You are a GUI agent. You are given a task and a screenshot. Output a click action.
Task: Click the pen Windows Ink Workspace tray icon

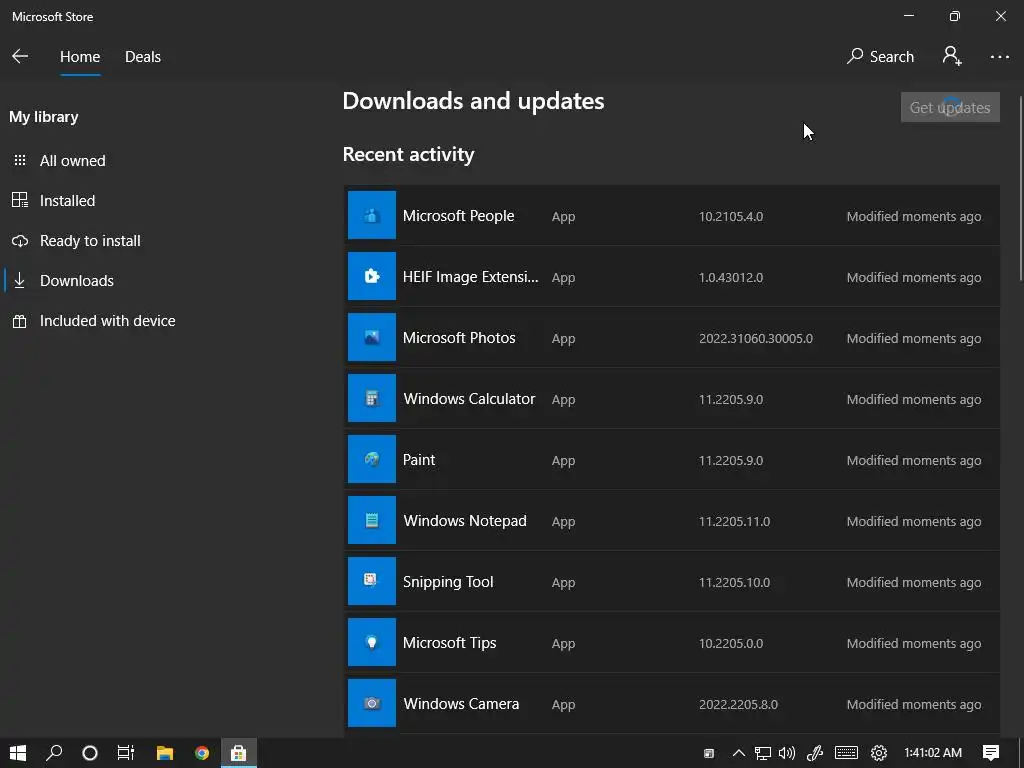(815, 753)
